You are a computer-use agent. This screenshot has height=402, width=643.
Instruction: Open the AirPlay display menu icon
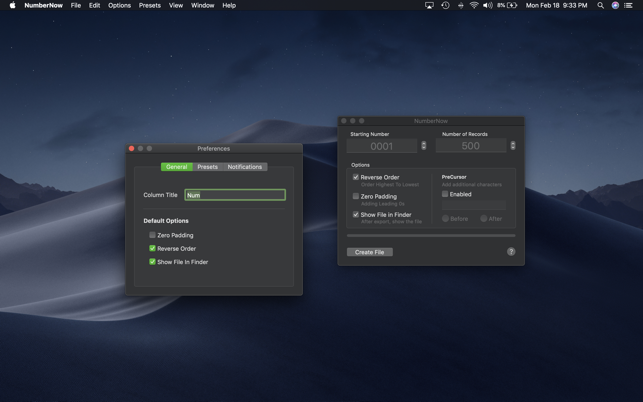[x=429, y=5]
